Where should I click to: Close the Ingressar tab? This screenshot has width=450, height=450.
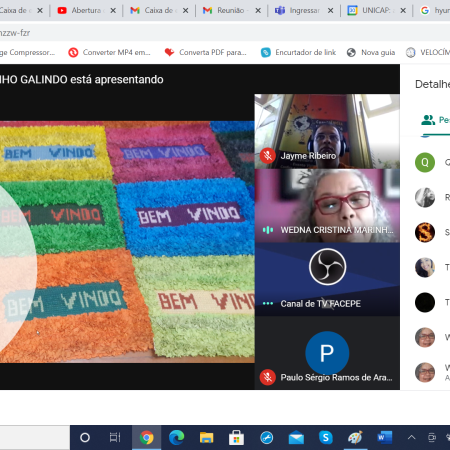(x=330, y=11)
